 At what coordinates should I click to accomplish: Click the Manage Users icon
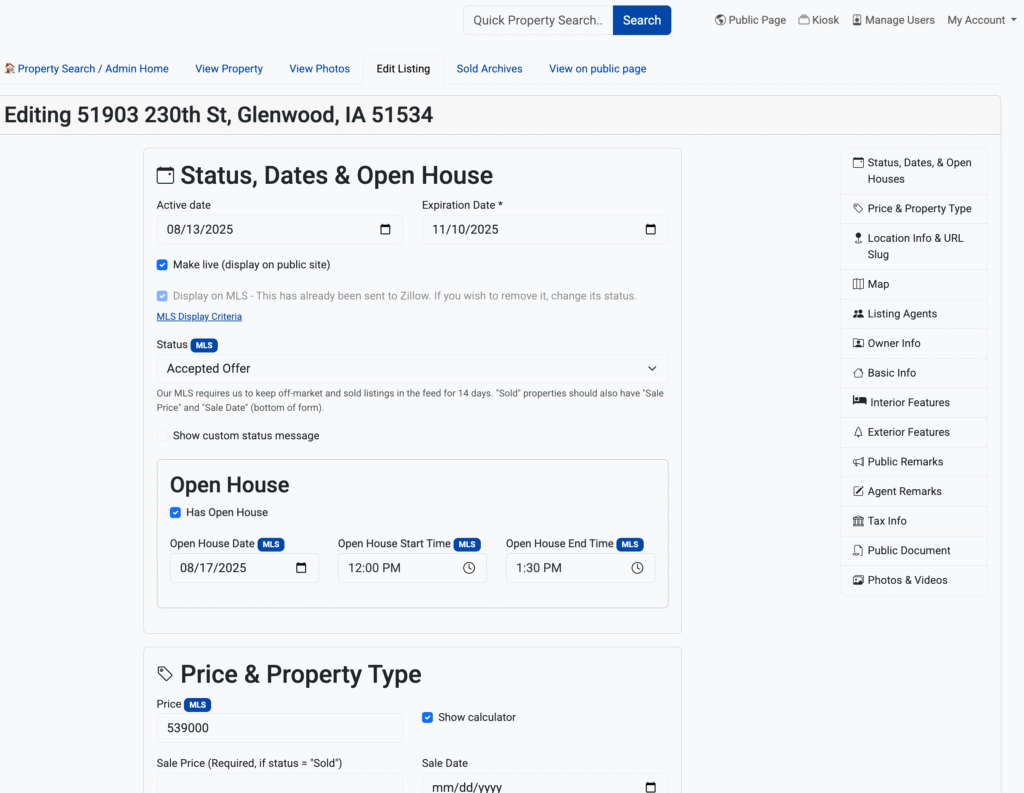click(x=857, y=20)
